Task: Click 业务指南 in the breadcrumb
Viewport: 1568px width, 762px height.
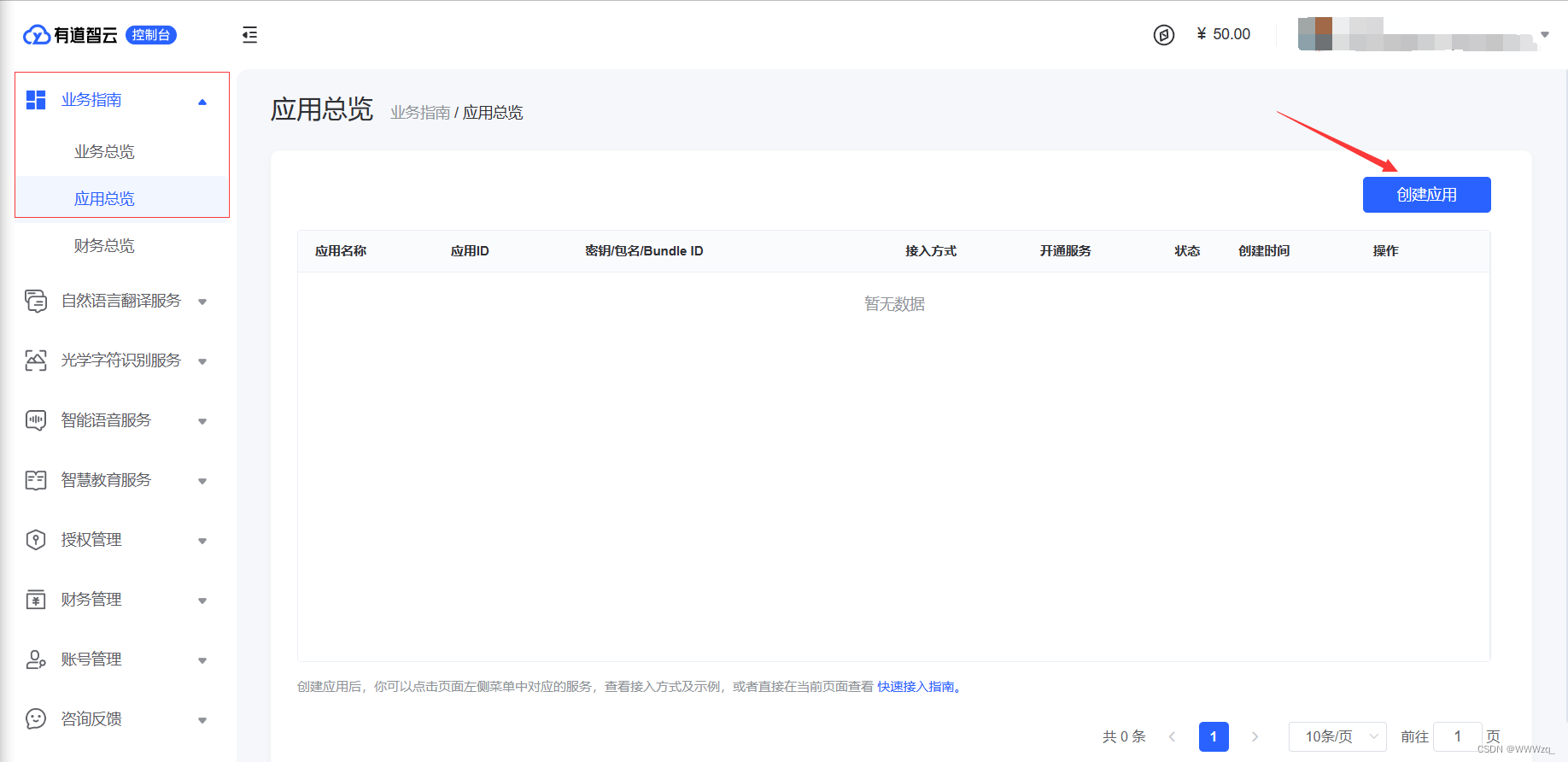Action: 420,113
